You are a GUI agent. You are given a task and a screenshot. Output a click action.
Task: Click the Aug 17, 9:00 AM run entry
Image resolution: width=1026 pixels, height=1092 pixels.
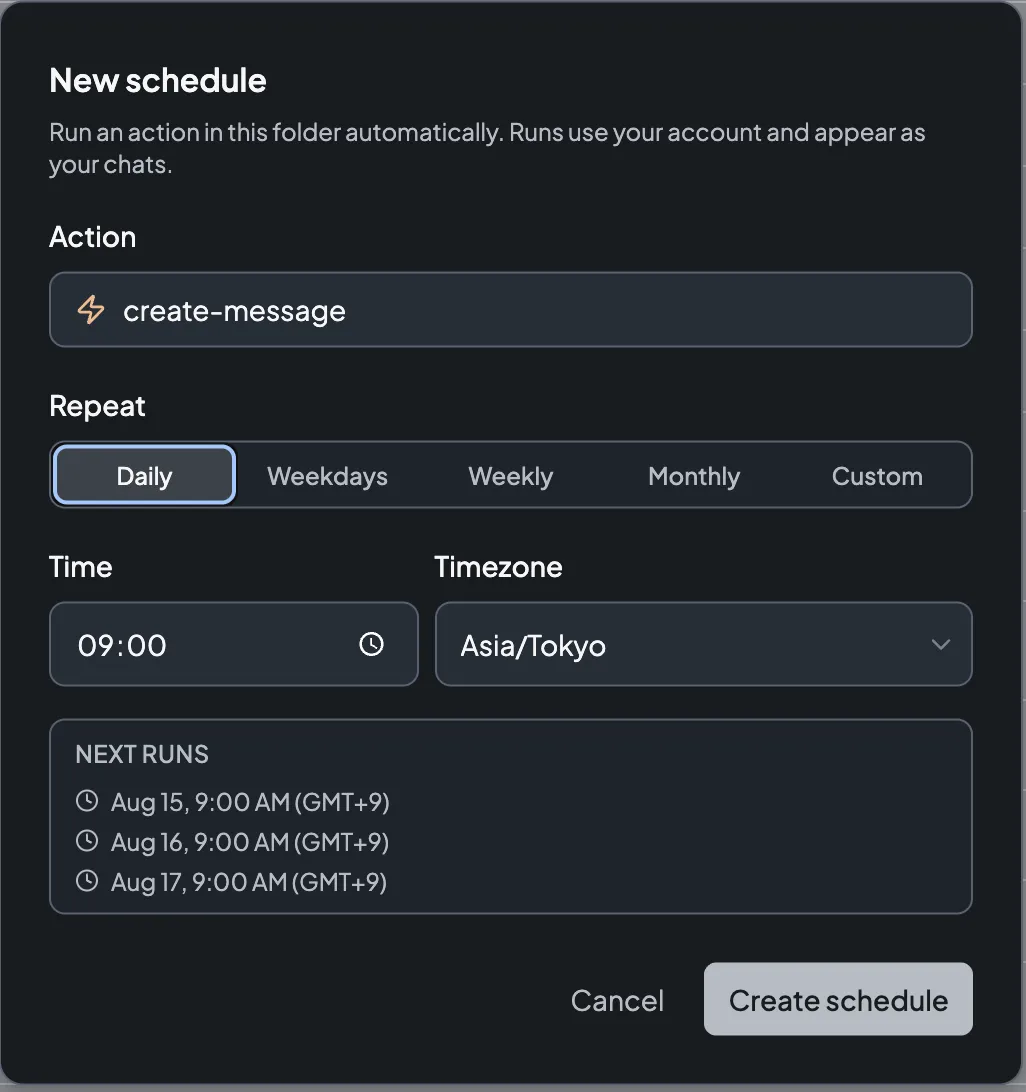coord(249,882)
